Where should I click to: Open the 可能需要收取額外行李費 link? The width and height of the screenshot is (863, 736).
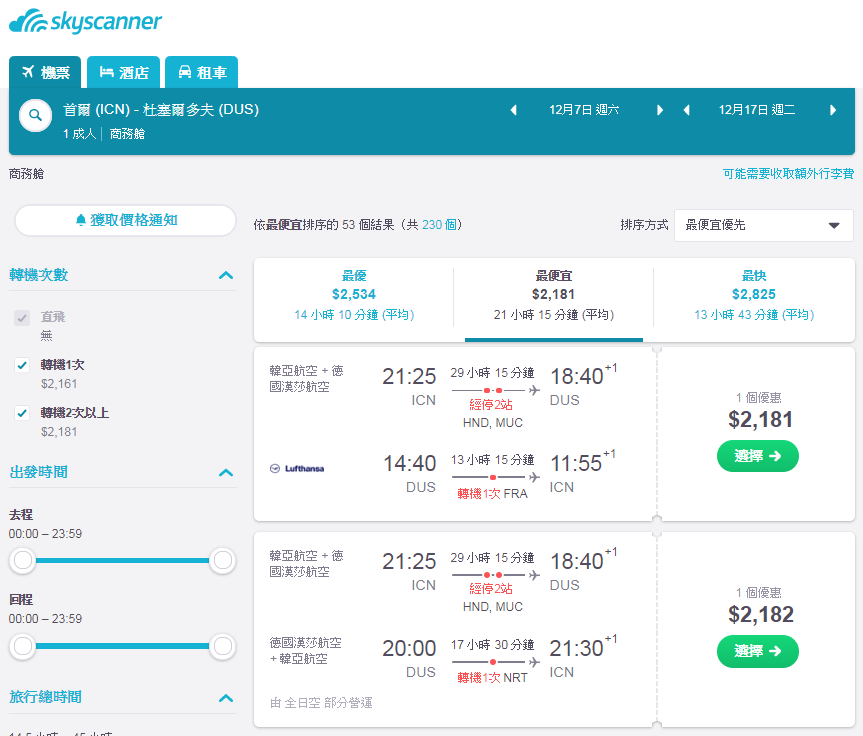pyautogui.click(x=788, y=174)
